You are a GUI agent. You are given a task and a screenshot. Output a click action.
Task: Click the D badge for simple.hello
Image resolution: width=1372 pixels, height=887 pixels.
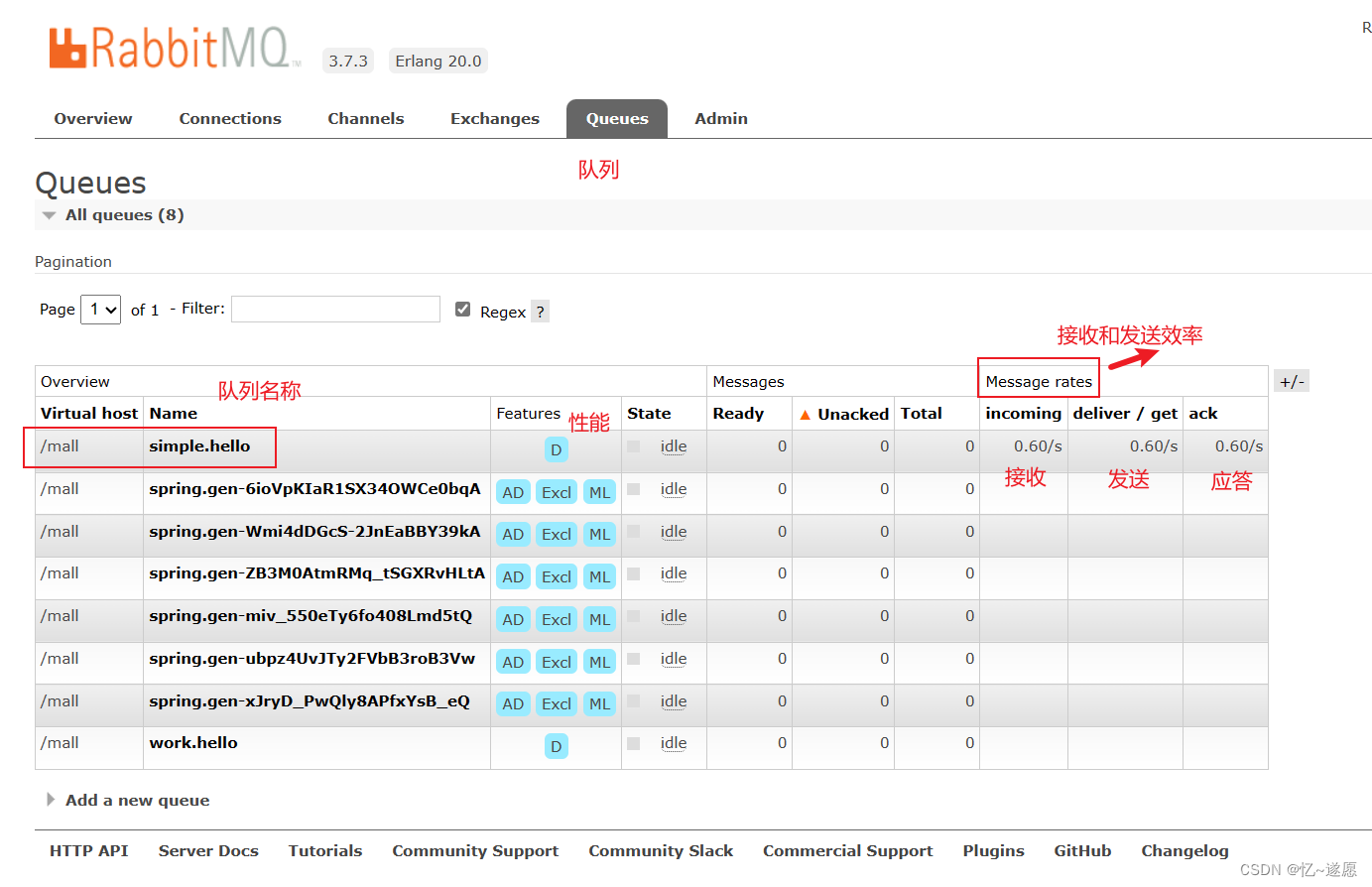tap(557, 449)
